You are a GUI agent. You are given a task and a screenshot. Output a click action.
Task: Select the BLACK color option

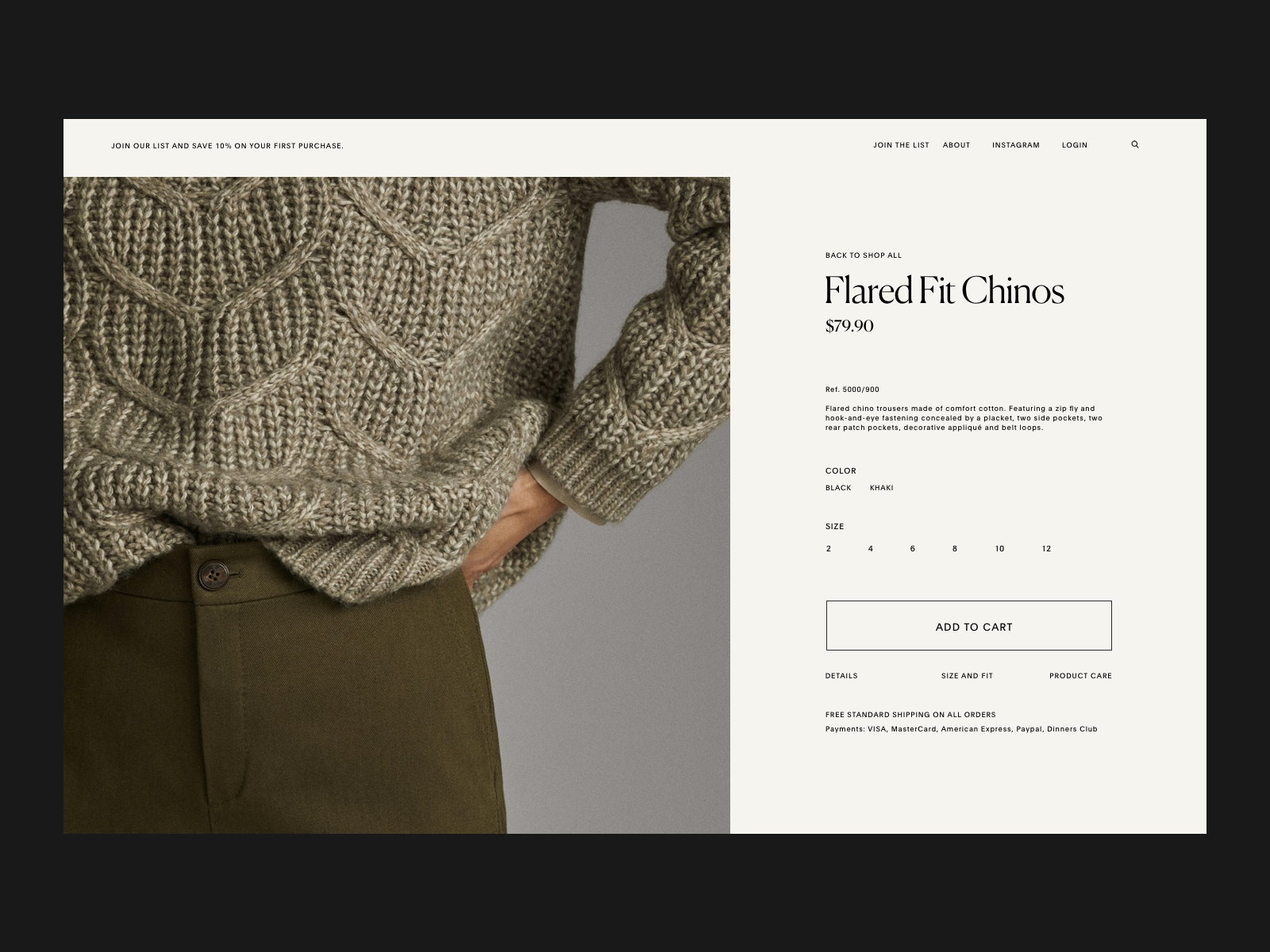point(838,488)
